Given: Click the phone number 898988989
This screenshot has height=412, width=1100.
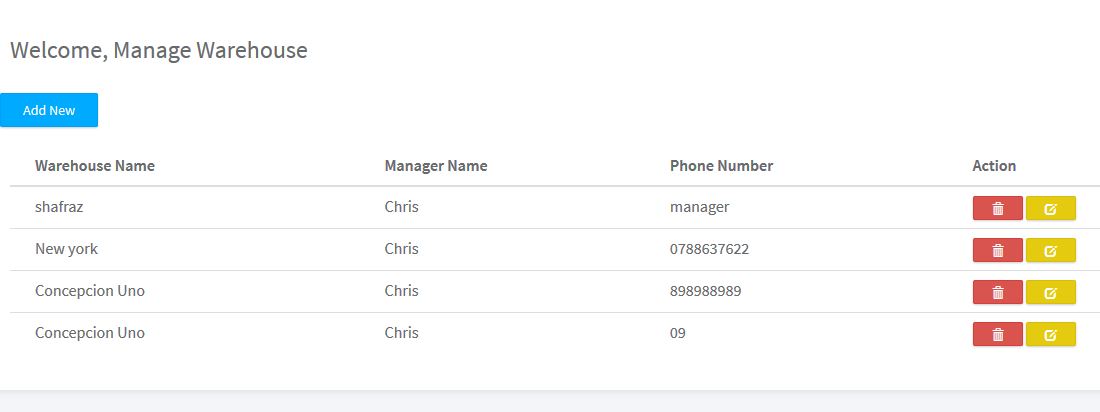Looking at the screenshot, I should coord(706,291).
